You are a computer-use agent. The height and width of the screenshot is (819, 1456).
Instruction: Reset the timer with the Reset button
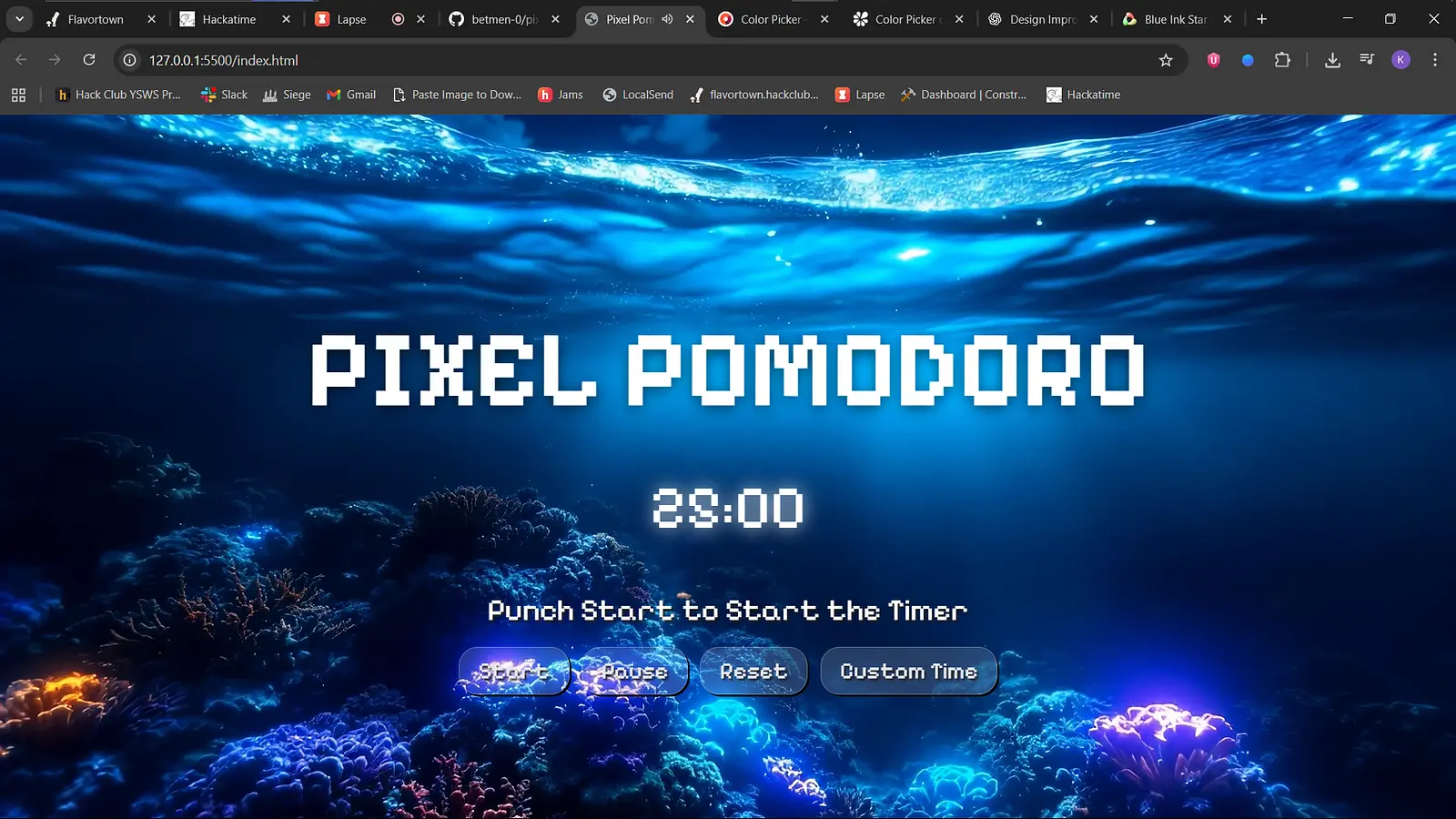(753, 671)
